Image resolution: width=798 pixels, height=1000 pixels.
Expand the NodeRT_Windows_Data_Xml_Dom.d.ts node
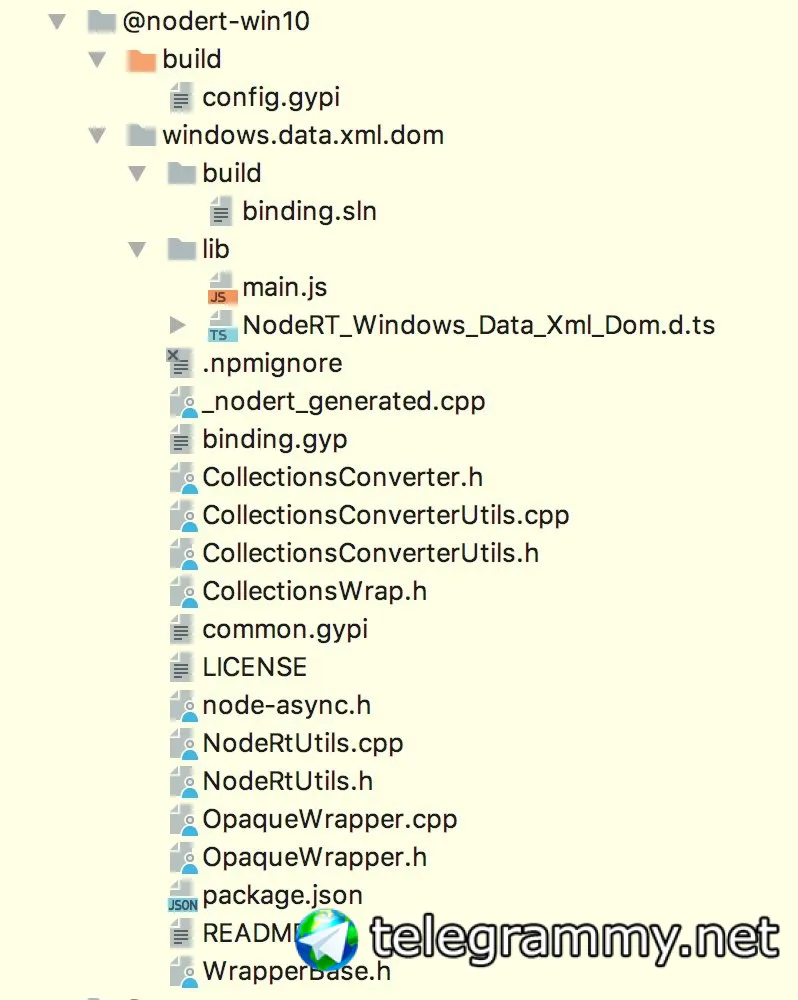click(178, 325)
